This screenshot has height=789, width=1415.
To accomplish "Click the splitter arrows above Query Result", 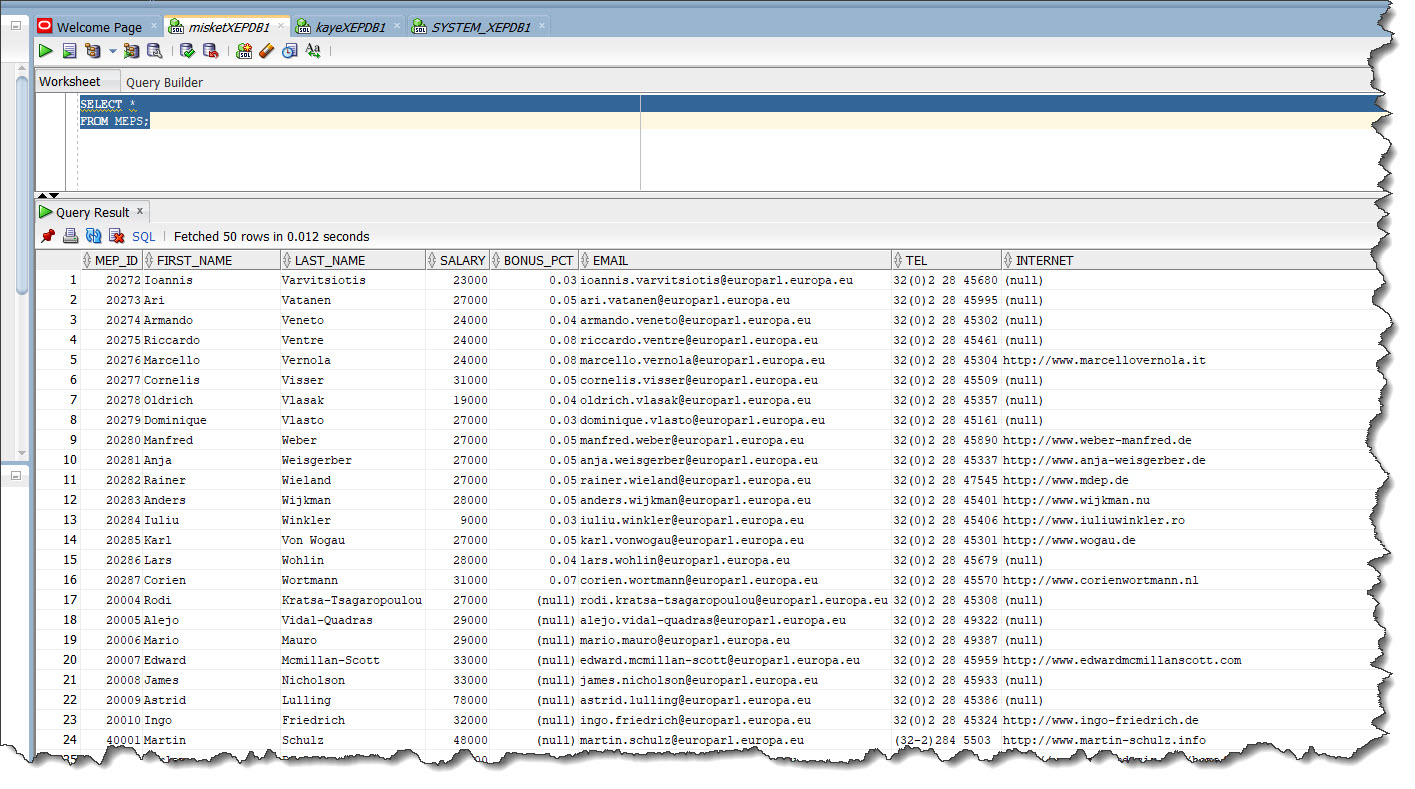I will coord(48,195).
